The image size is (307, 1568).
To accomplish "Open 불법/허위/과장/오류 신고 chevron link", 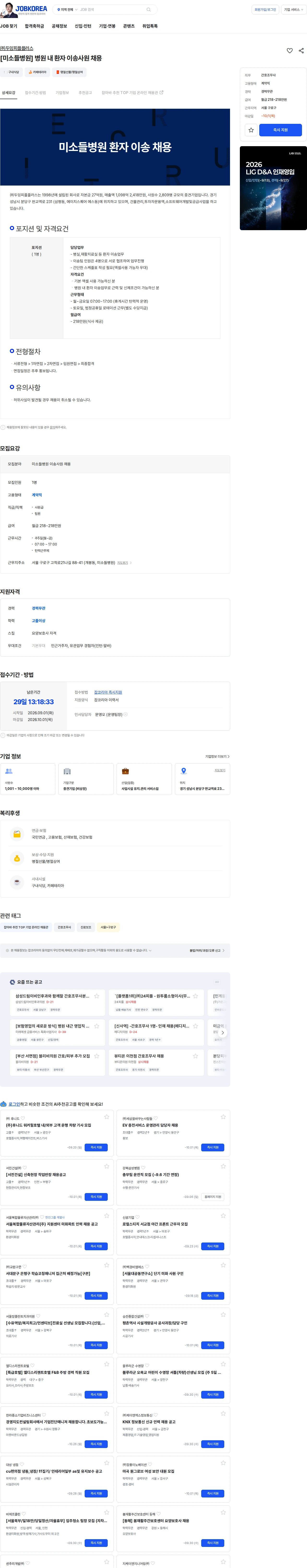I will 207,950.
